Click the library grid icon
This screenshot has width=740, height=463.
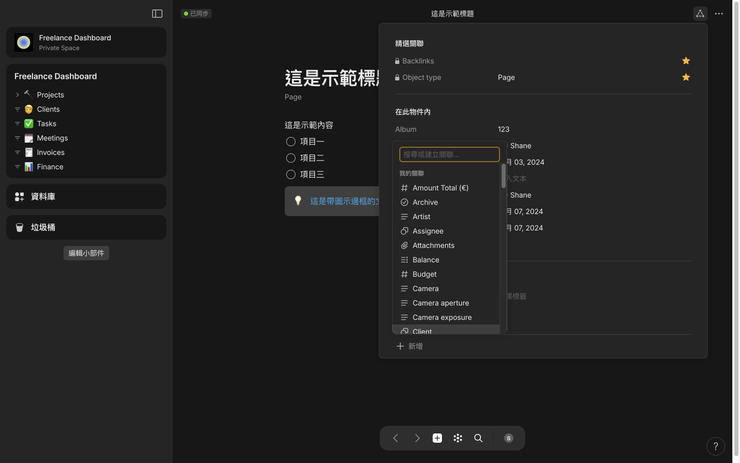19,197
